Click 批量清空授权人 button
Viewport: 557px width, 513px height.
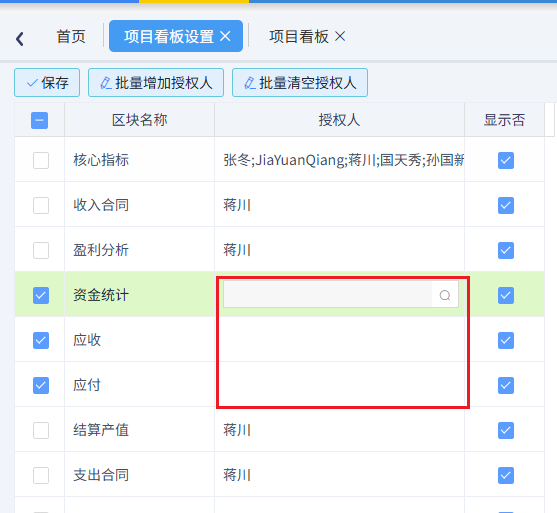[300, 83]
